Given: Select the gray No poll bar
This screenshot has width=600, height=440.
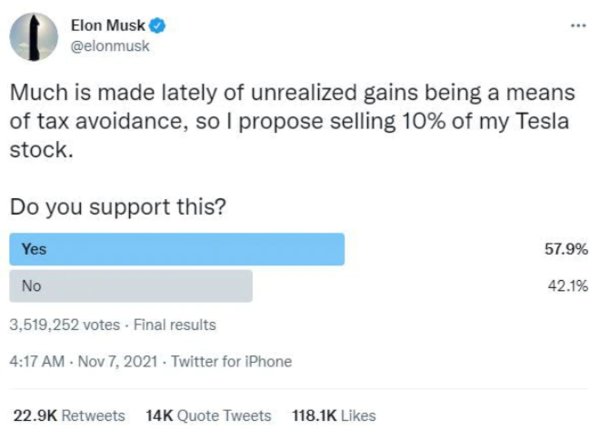Looking at the screenshot, I should click(131, 286).
